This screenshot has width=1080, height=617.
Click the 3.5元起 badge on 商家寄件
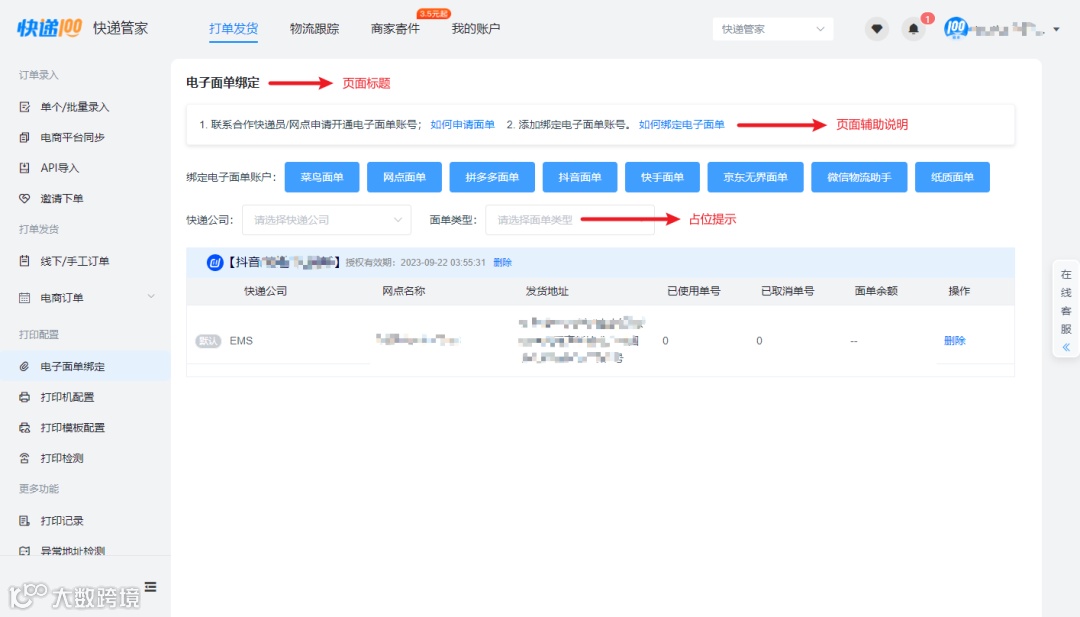point(433,14)
